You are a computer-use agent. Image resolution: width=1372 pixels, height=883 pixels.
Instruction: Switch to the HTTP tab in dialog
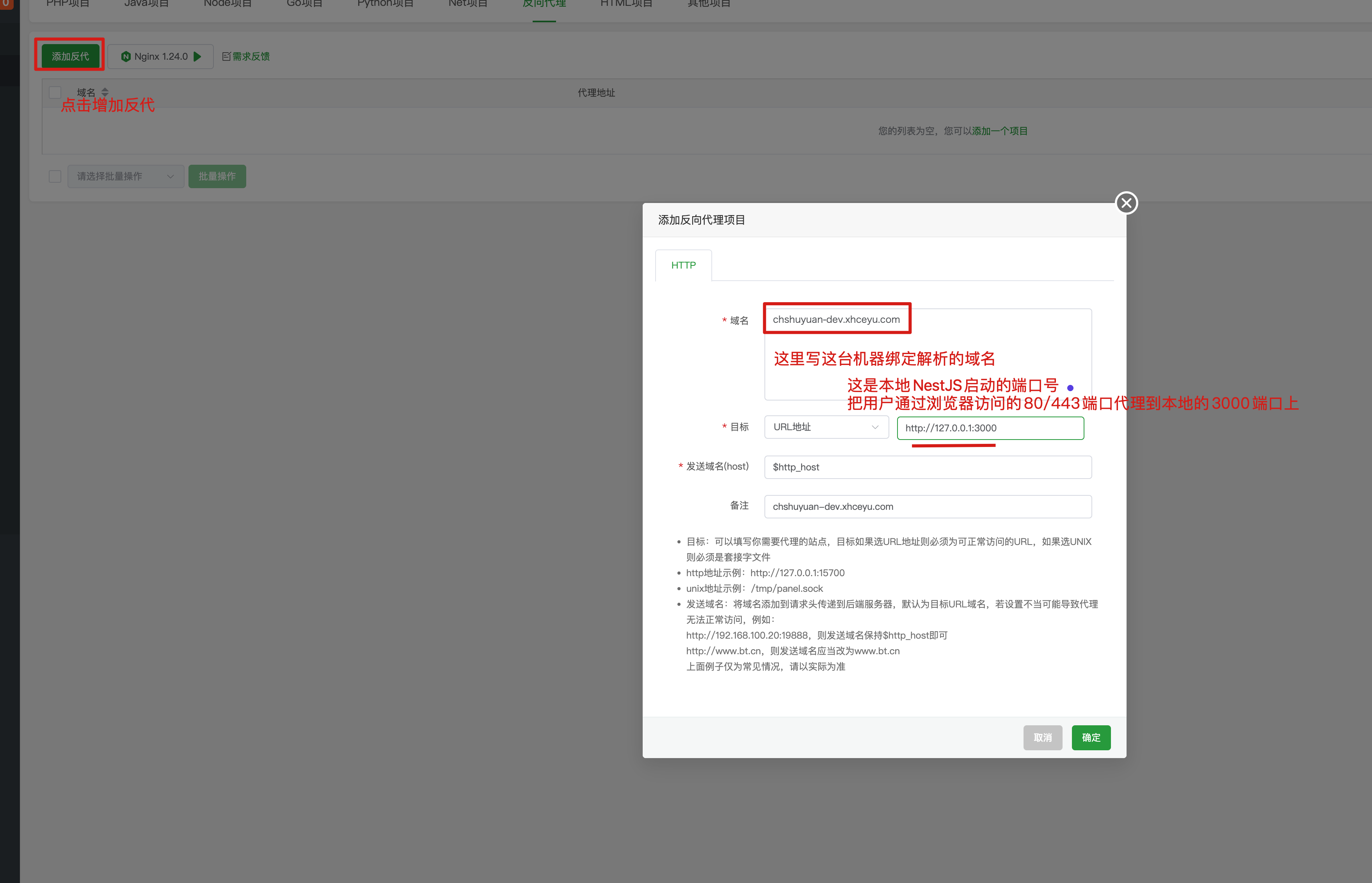point(683,265)
